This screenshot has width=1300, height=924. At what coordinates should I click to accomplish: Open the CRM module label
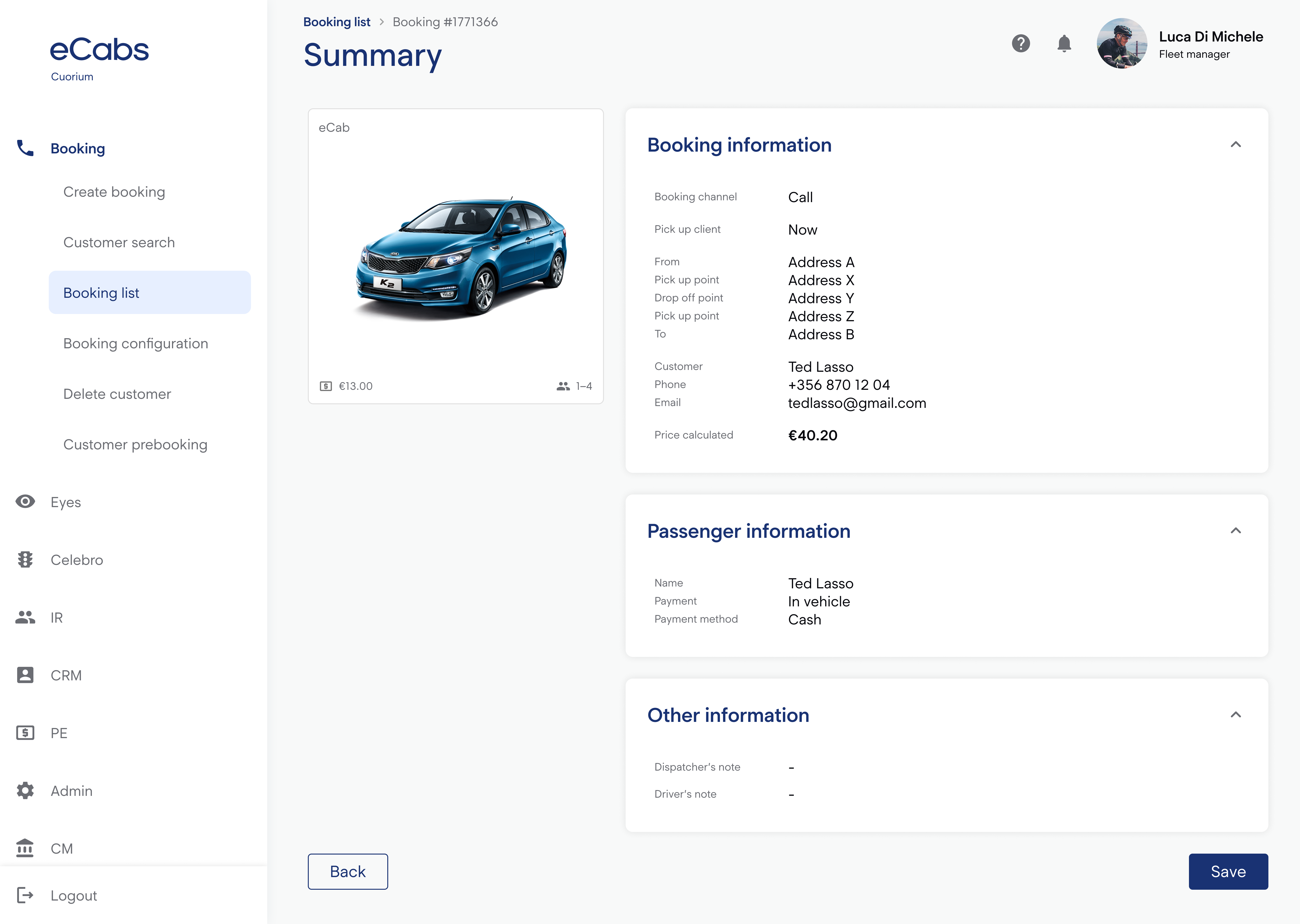tap(66, 675)
